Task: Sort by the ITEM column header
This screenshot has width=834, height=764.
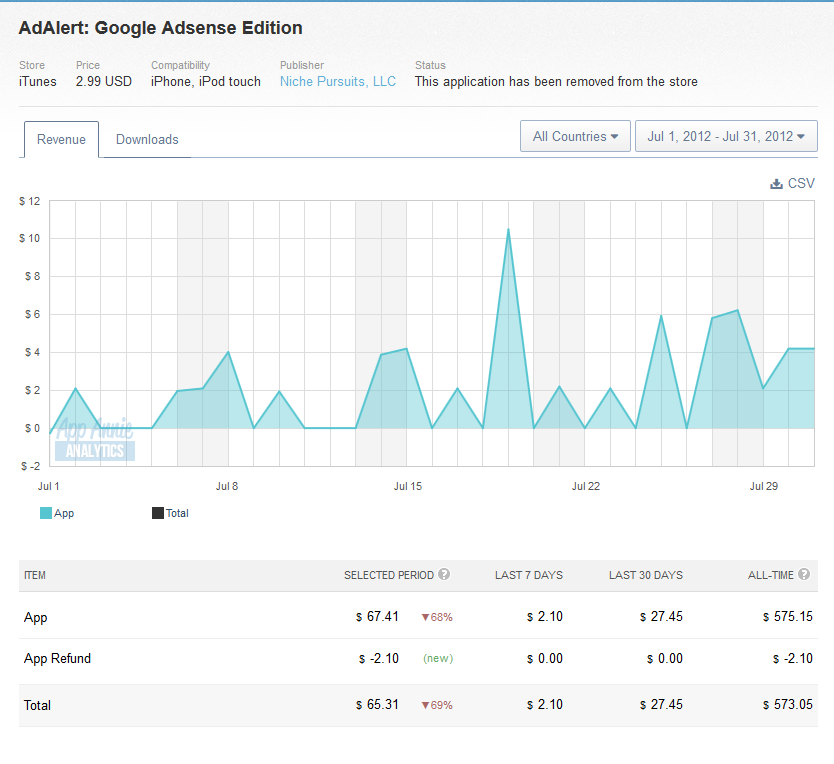Action: [x=35, y=575]
